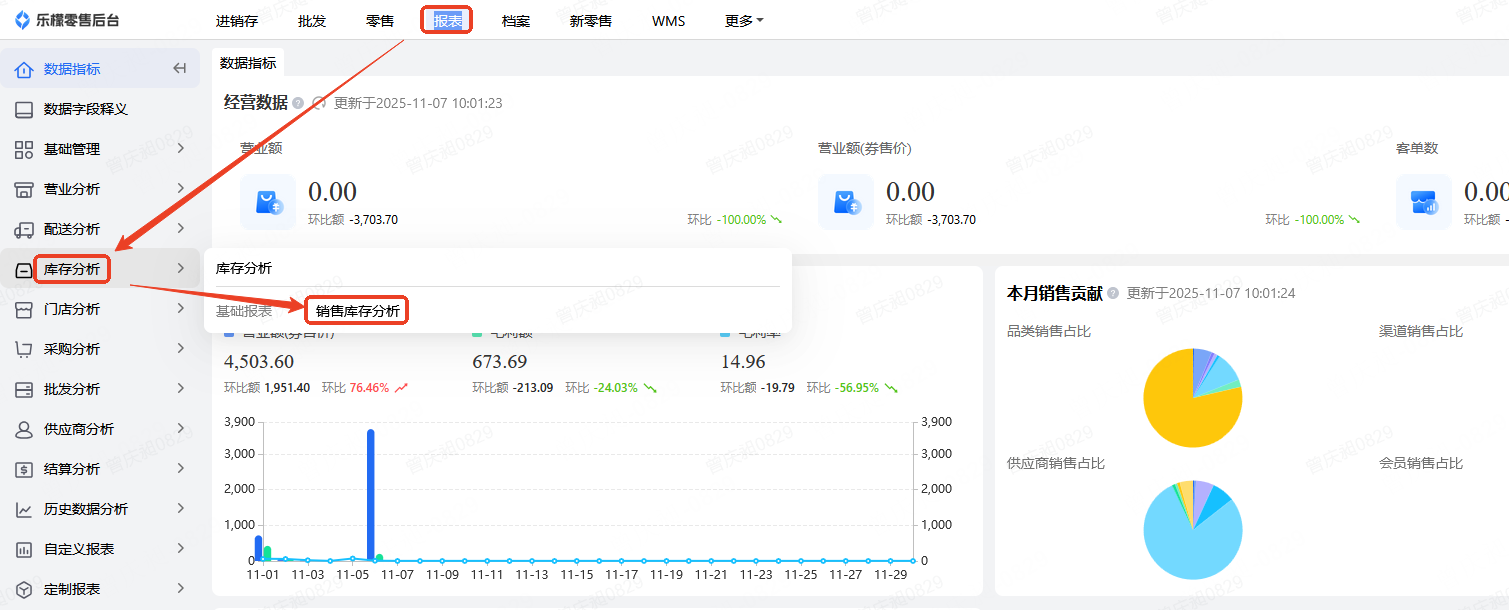The image size is (1509, 610).
Task: Click the 会员销售占比 label
Action: (1420, 463)
